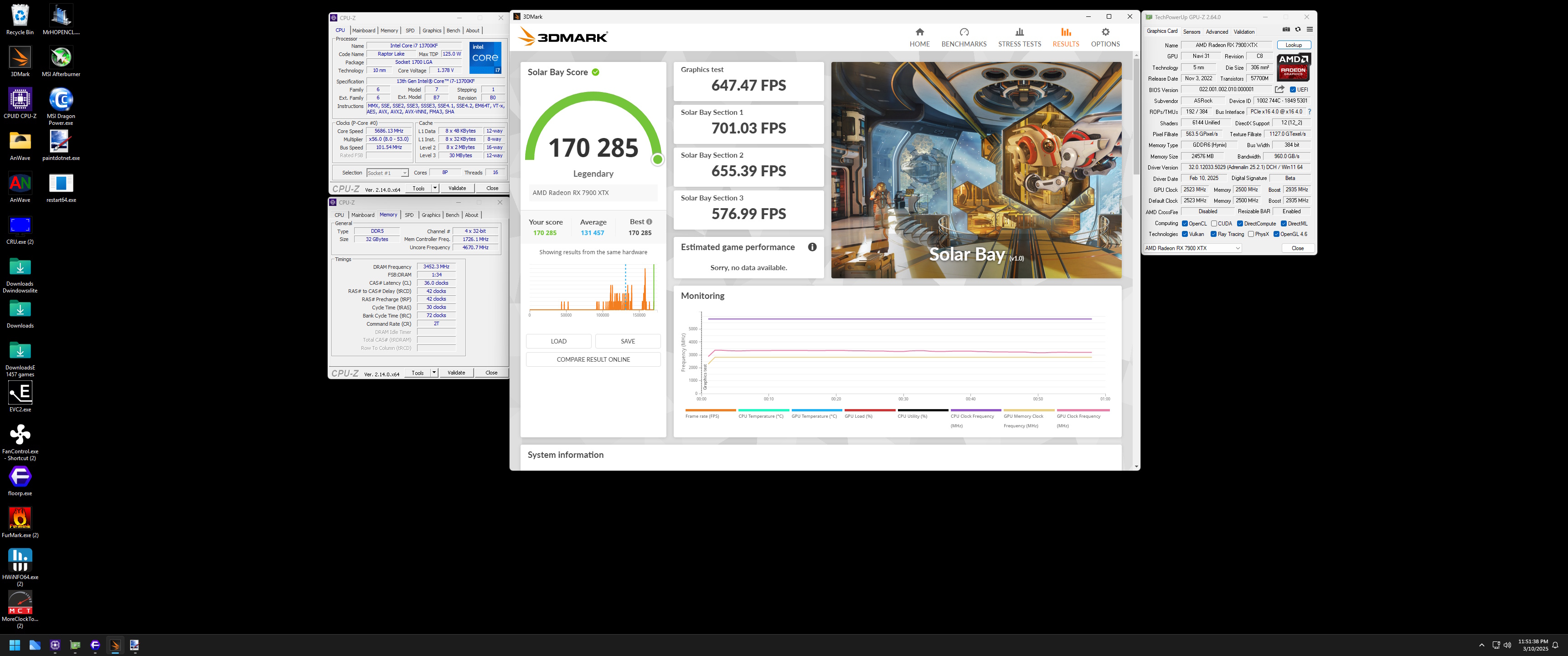Switch to GPU-Z via taskbar icon

coord(75,645)
